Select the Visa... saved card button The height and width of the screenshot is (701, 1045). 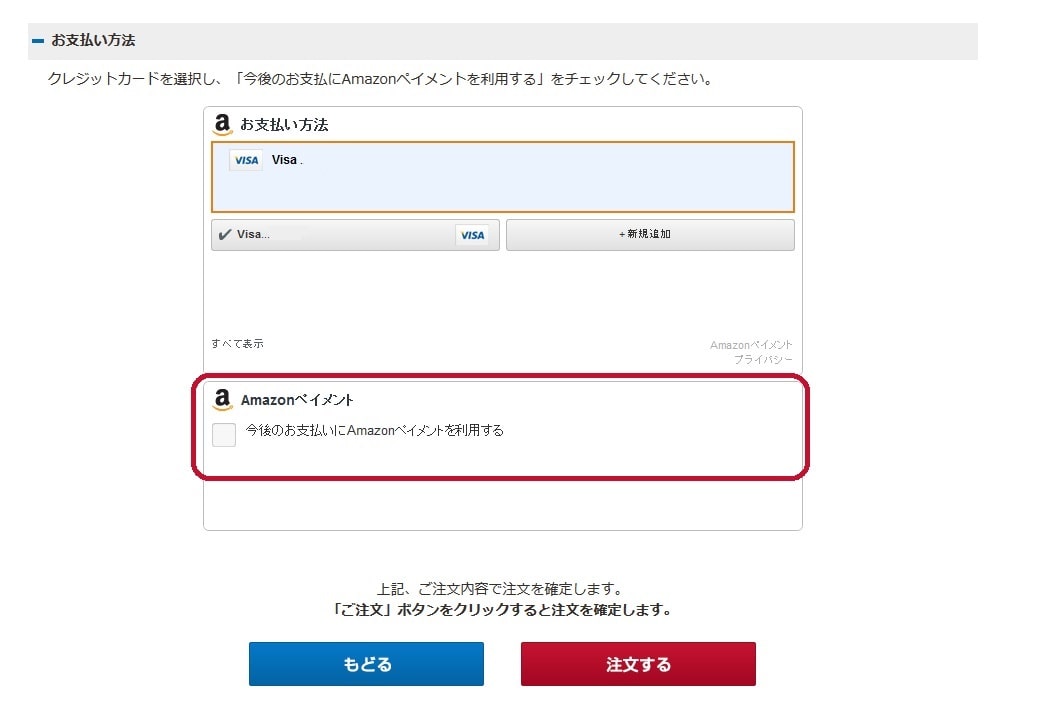click(x=355, y=235)
